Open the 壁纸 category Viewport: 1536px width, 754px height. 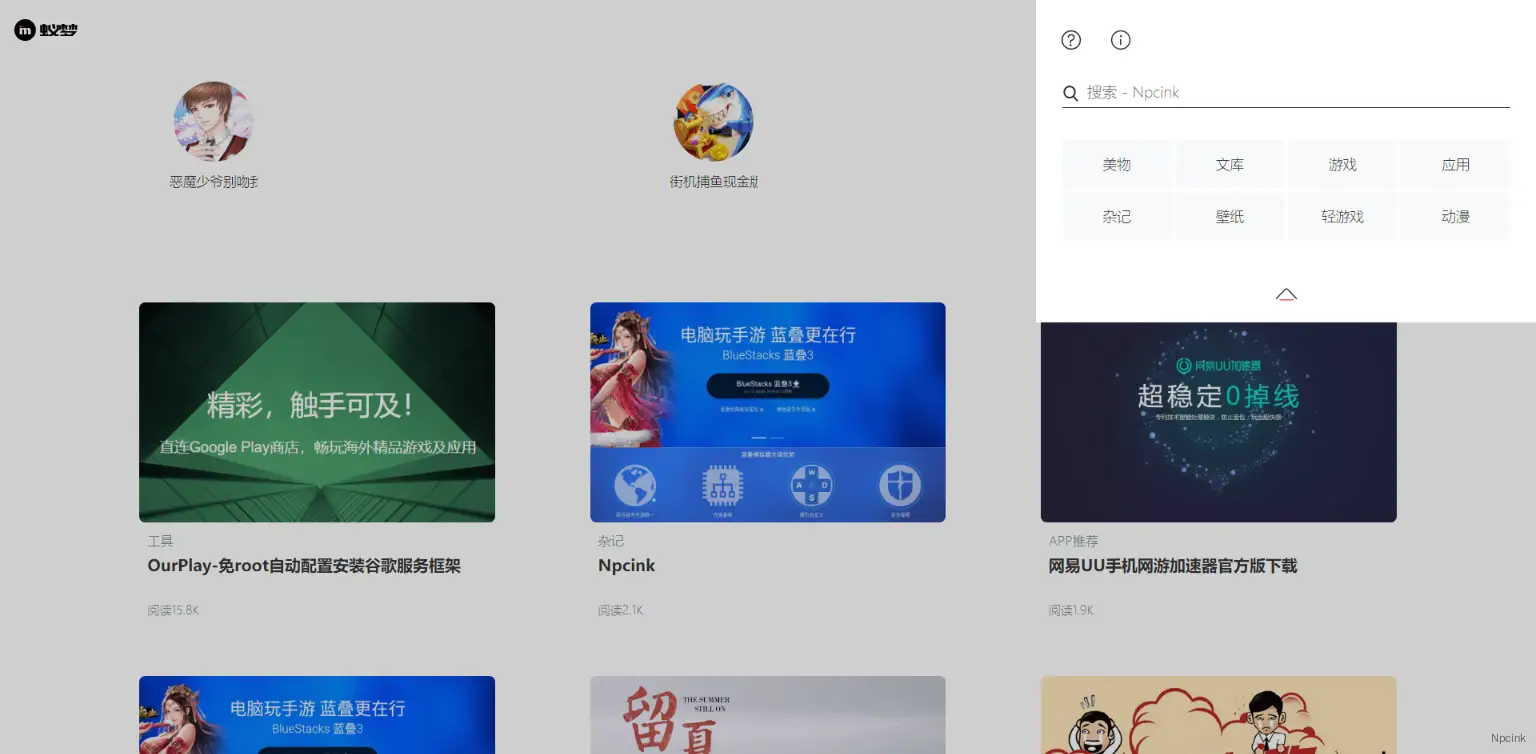(x=1229, y=216)
